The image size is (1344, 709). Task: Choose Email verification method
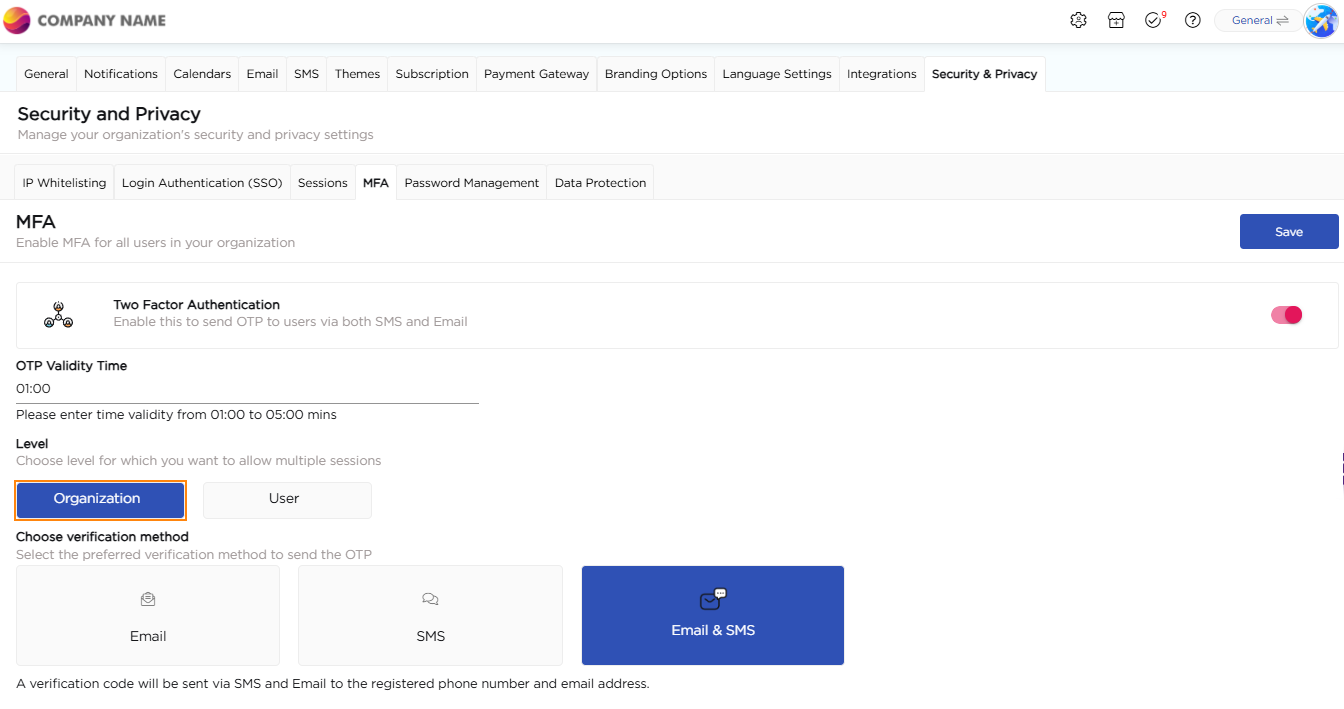coord(148,615)
